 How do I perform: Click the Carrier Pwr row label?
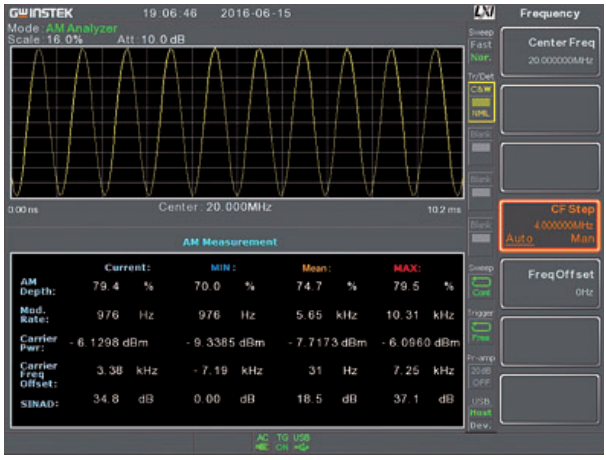(x=38, y=343)
